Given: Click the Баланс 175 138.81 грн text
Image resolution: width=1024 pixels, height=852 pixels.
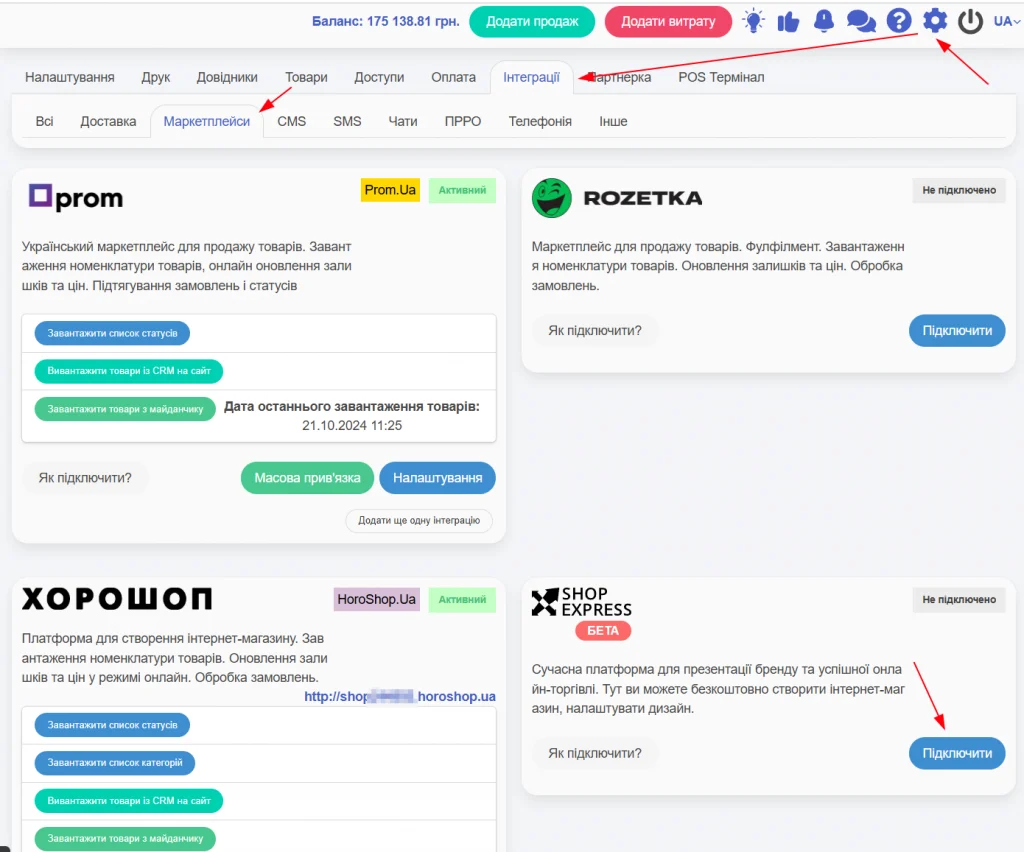Looking at the screenshot, I should click(x=385, y=22).
